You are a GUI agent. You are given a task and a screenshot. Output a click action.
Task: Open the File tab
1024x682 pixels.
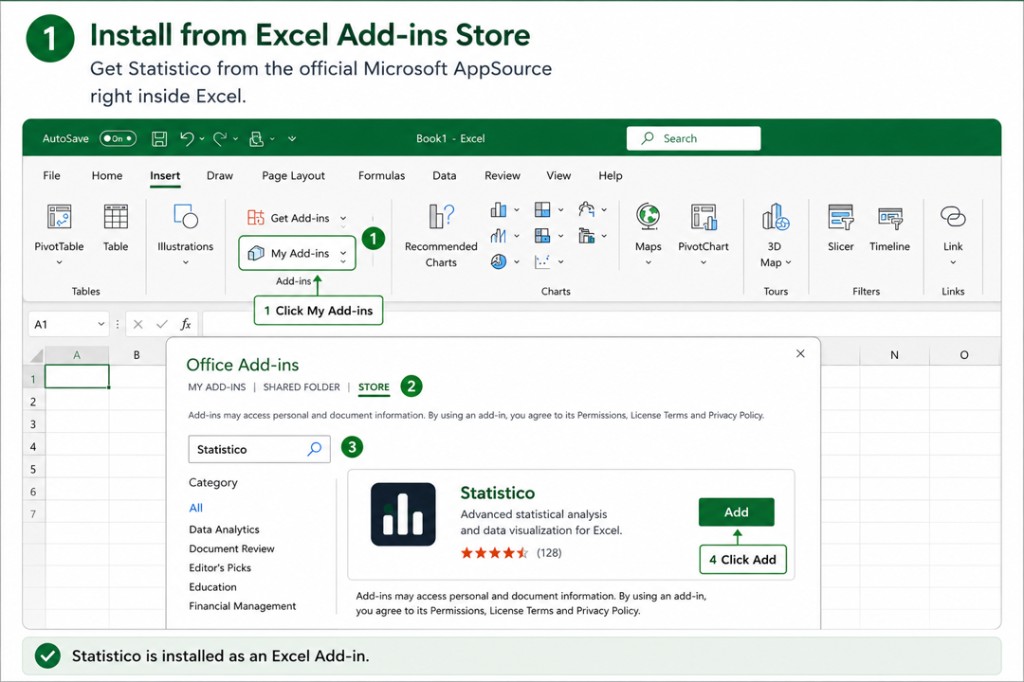(x=52, y=176)
